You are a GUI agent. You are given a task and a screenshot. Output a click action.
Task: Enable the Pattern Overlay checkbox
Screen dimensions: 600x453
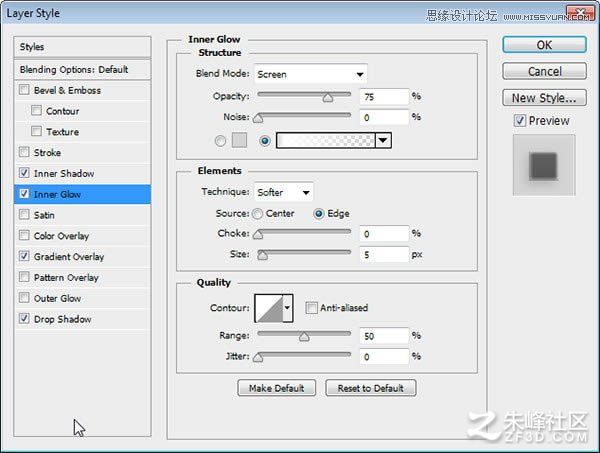24,277
